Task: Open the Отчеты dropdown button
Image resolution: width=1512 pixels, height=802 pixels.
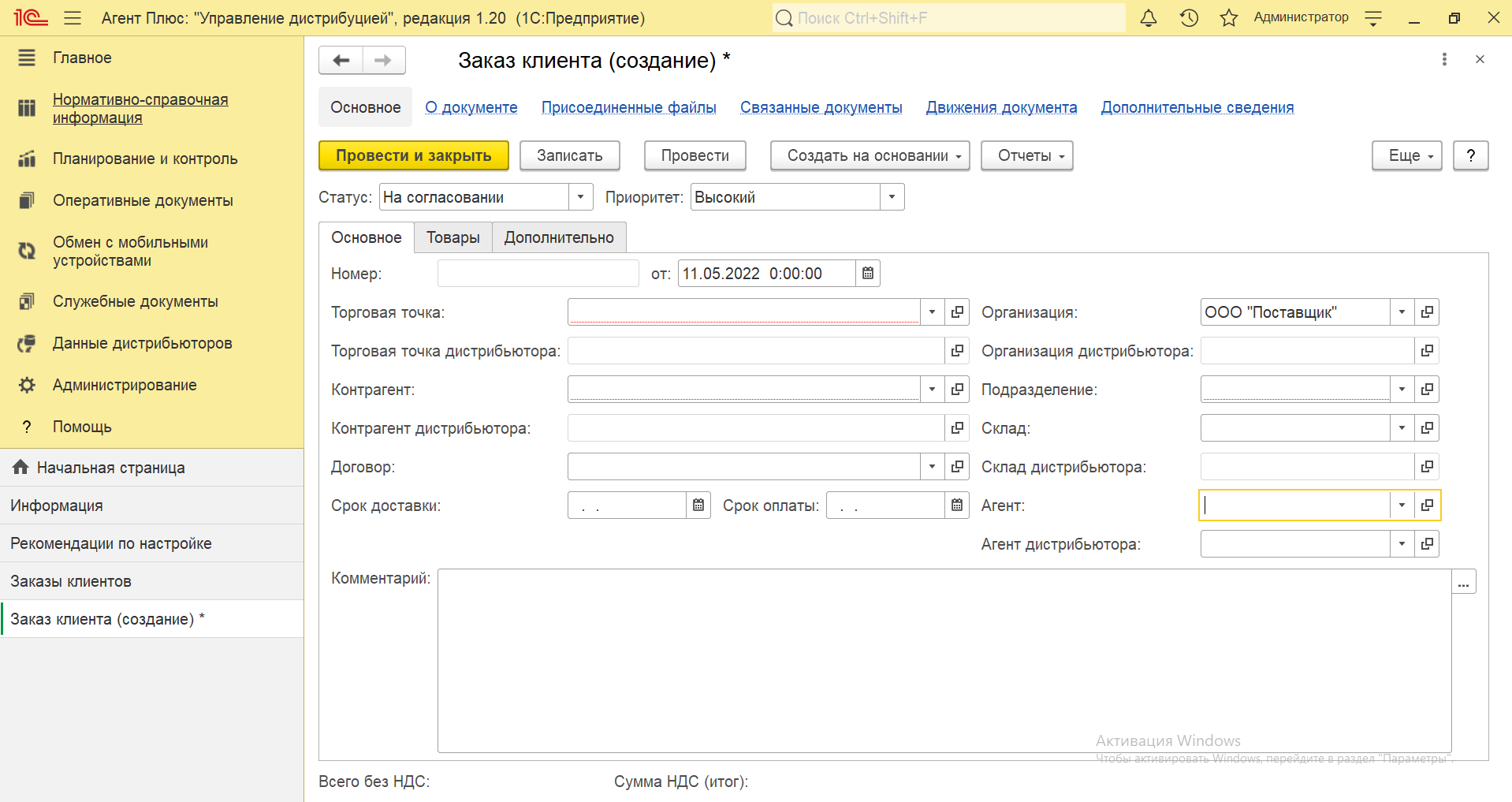Action: point(1026,155)
